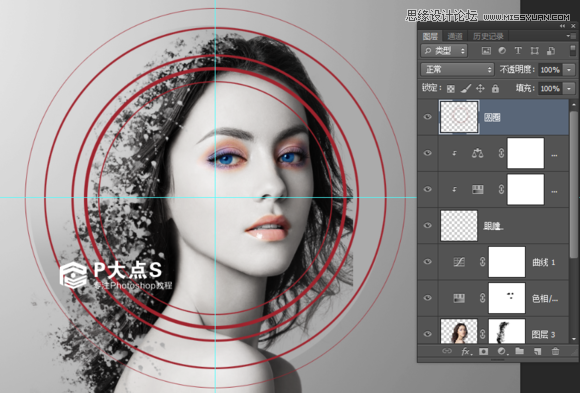580x393 pixels.
Task: Hide the 曲线 1 curves layer
Action: click(x=428, y=262)
